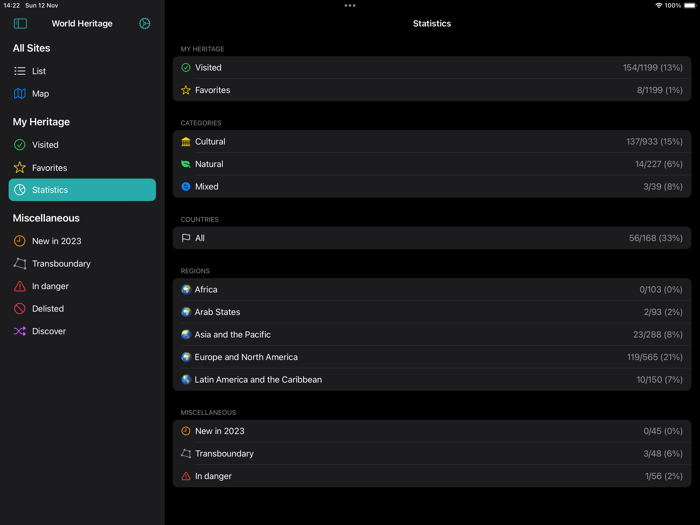The width and height of the screenshot is (700, 525).
Task: Tap the circular play icon beside World Heritage
Action: [x=145, y=23]
